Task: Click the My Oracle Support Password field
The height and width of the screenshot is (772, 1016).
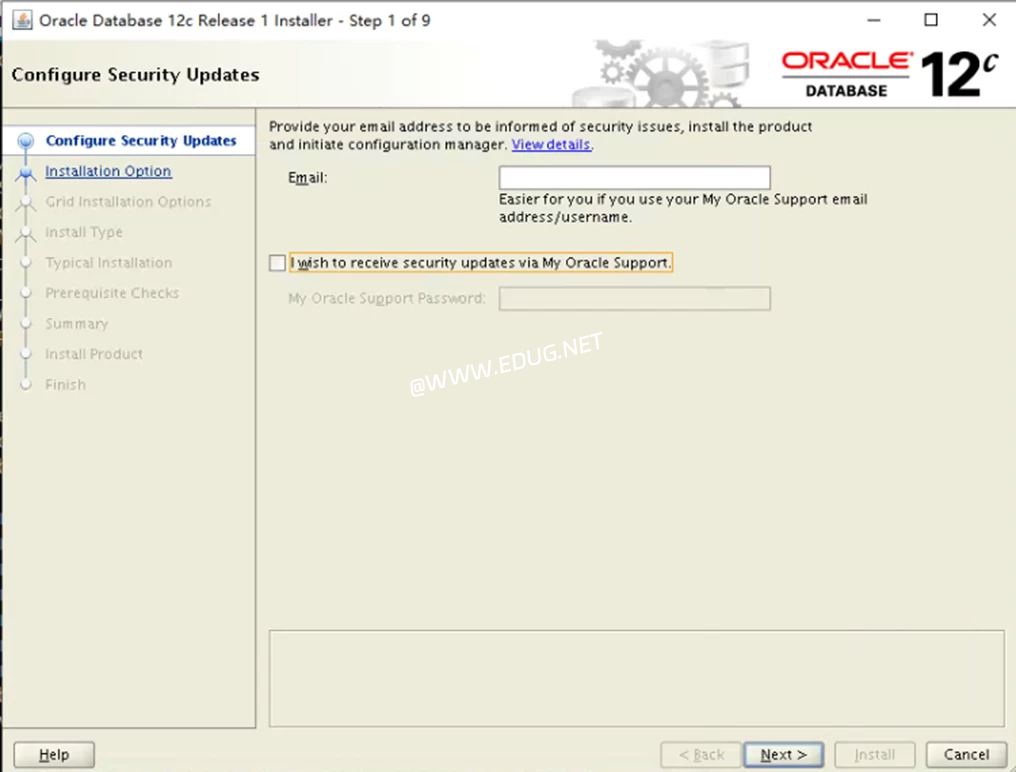Action: point(634,299)
